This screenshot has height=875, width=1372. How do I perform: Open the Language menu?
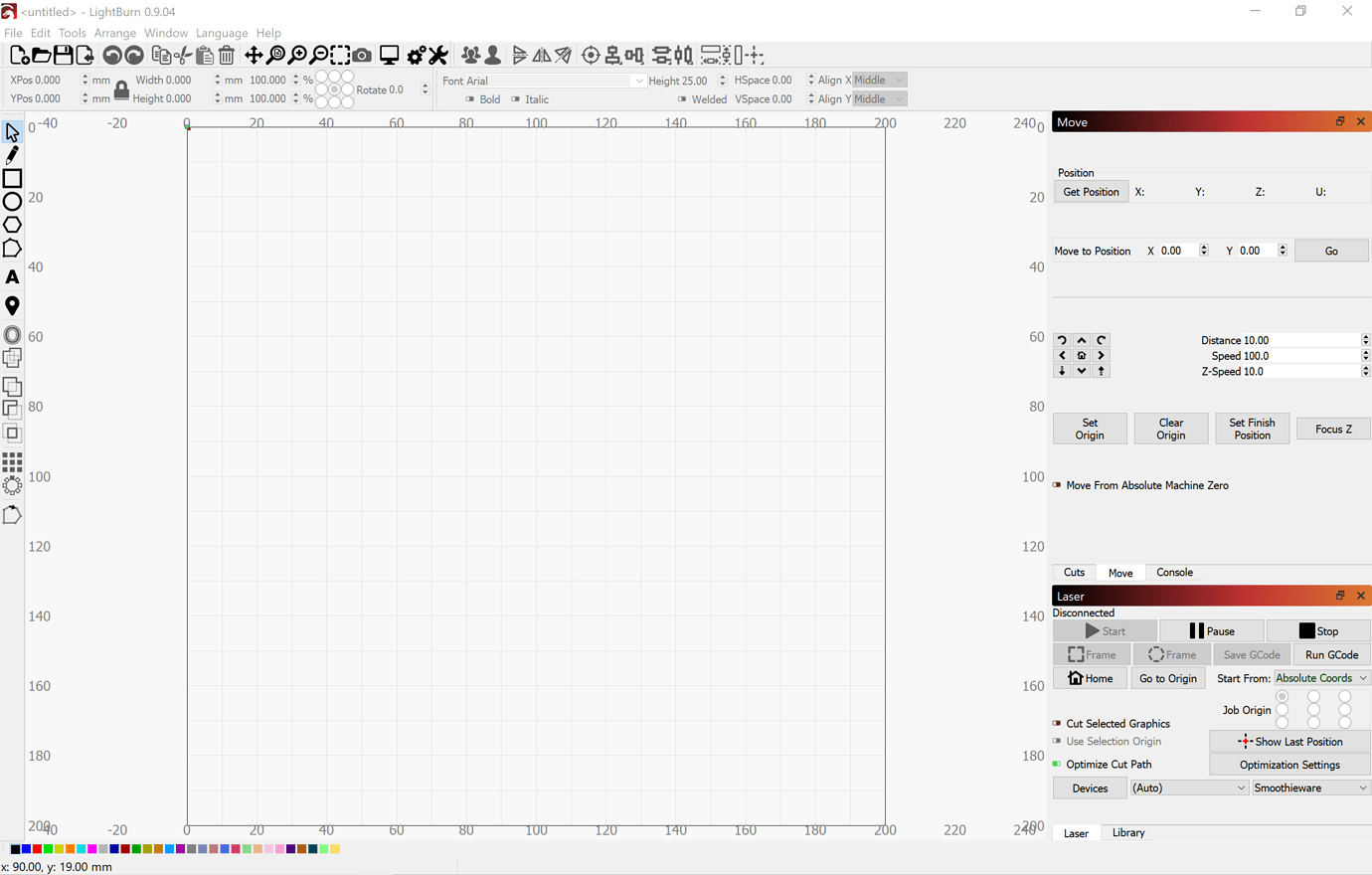(222, 33)
